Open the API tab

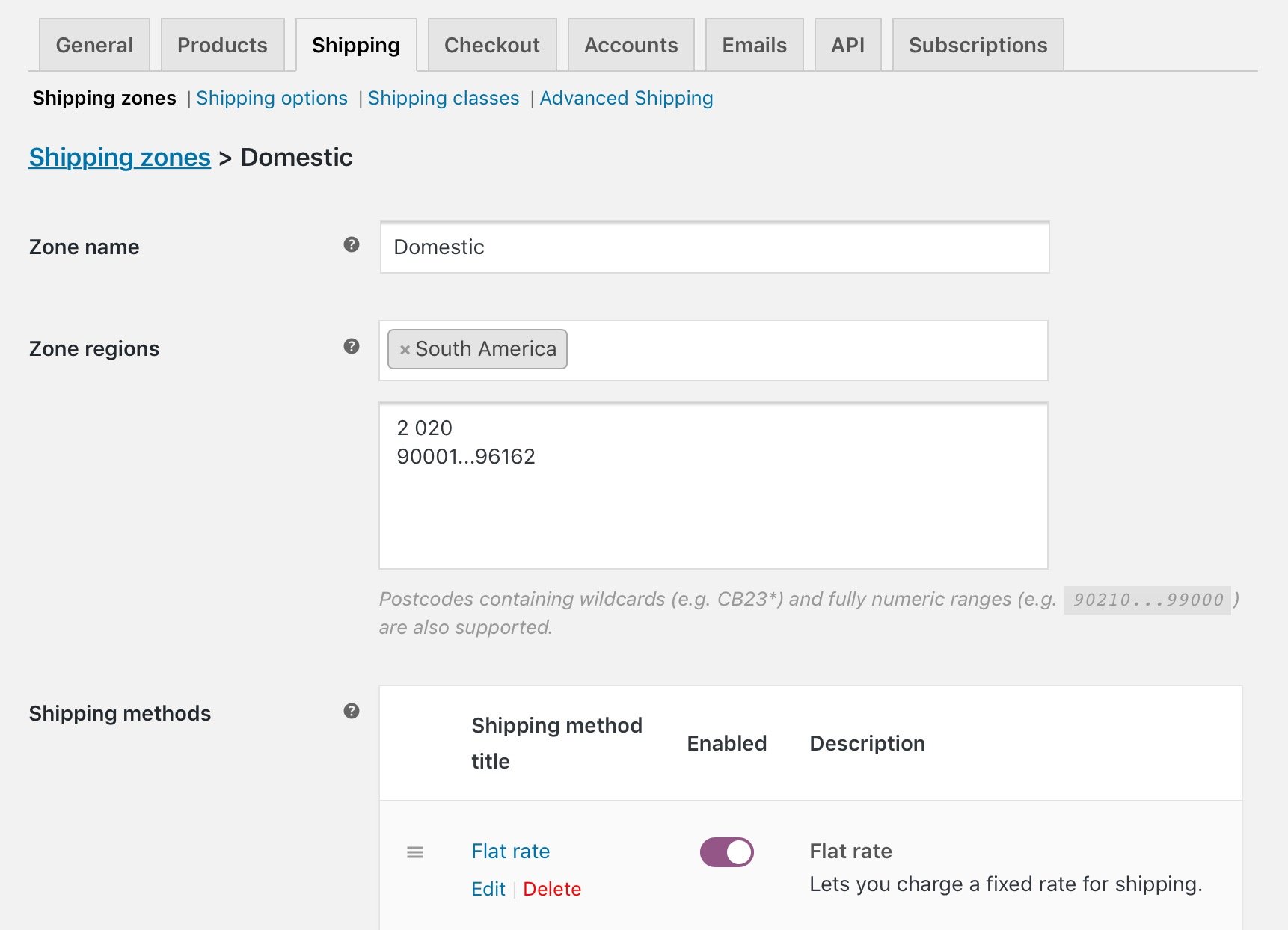click(848, 45)
